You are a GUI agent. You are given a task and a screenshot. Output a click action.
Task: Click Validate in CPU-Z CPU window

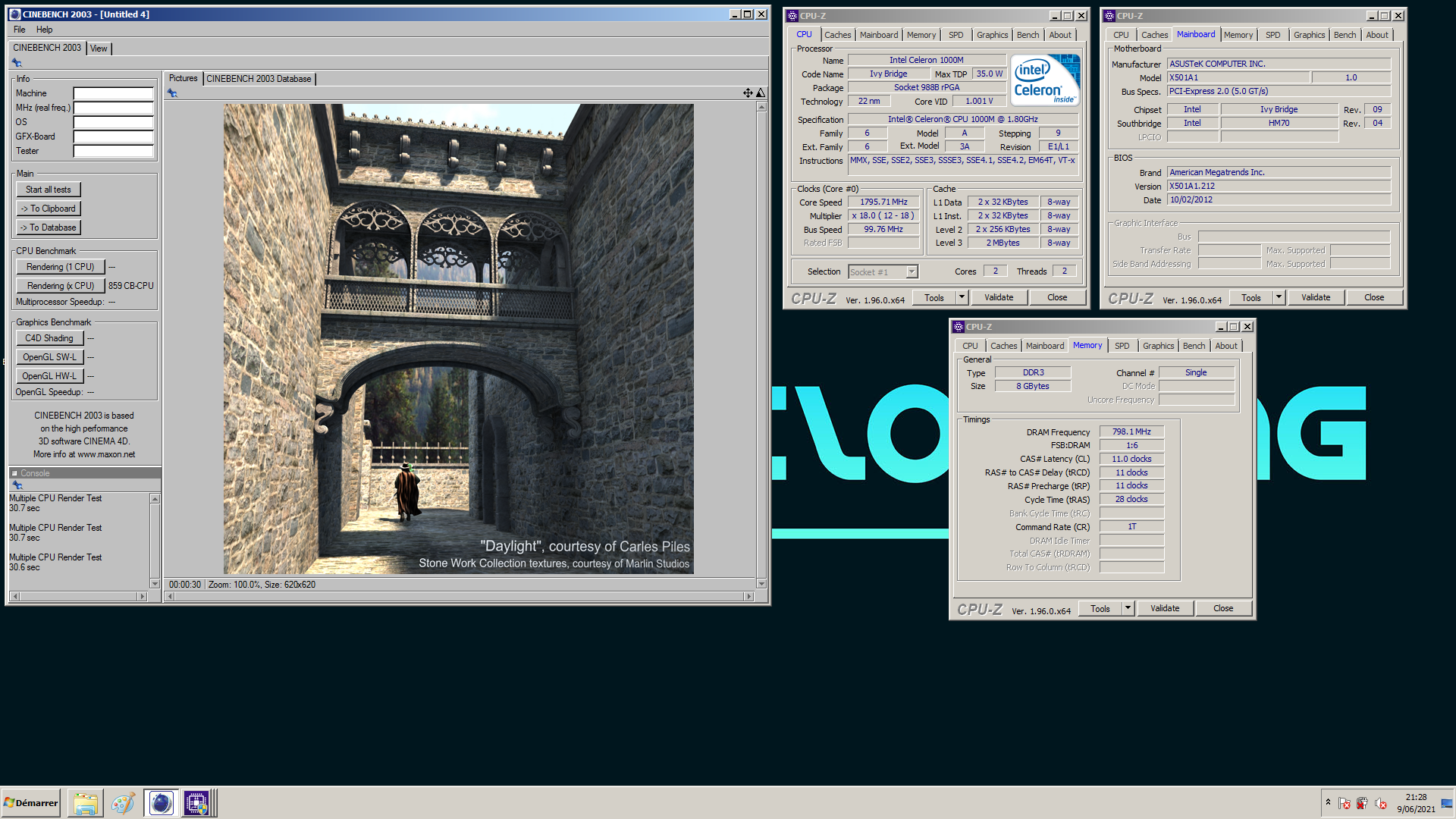tap(999, 297)
